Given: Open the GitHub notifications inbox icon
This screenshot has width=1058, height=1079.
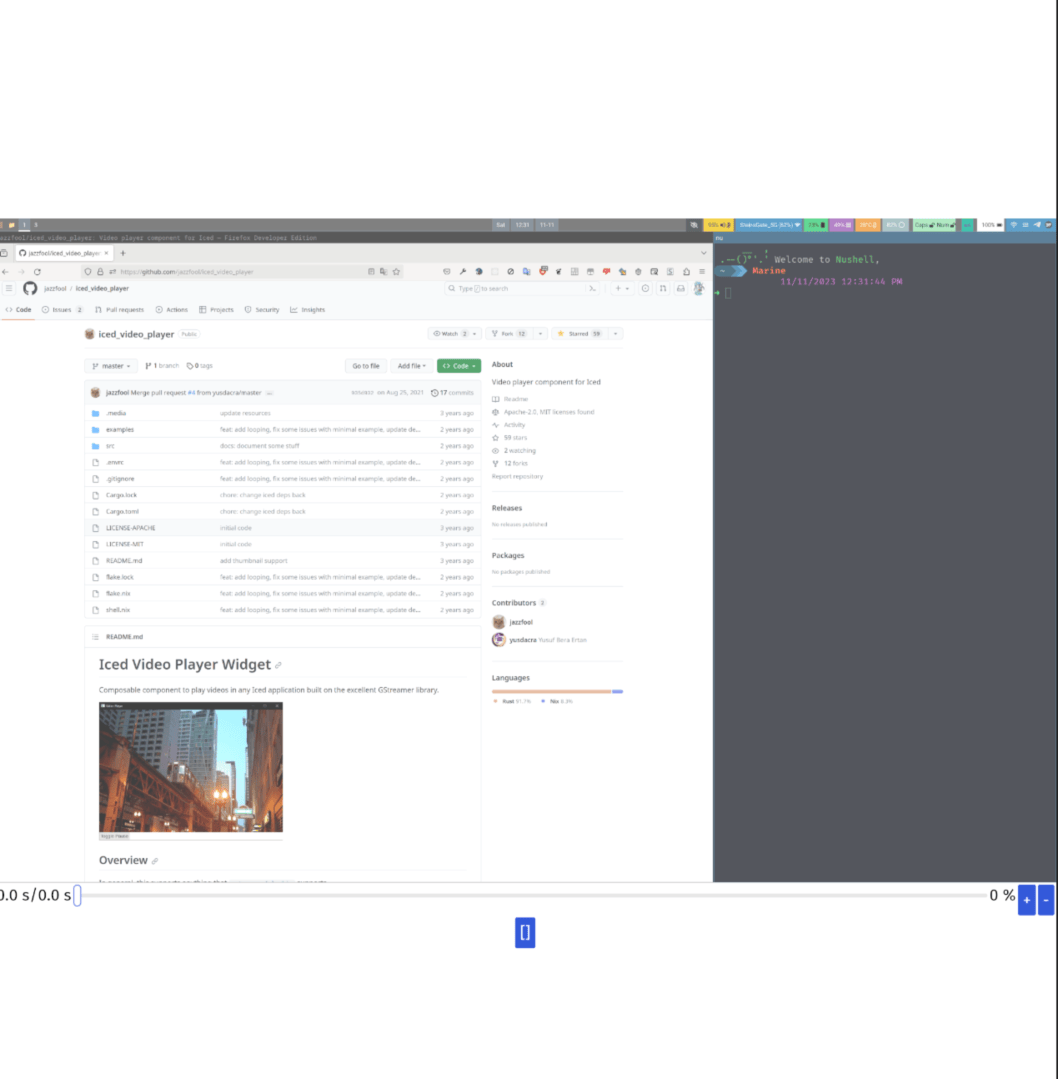Looking at the screenshot, I should (680, 288).
